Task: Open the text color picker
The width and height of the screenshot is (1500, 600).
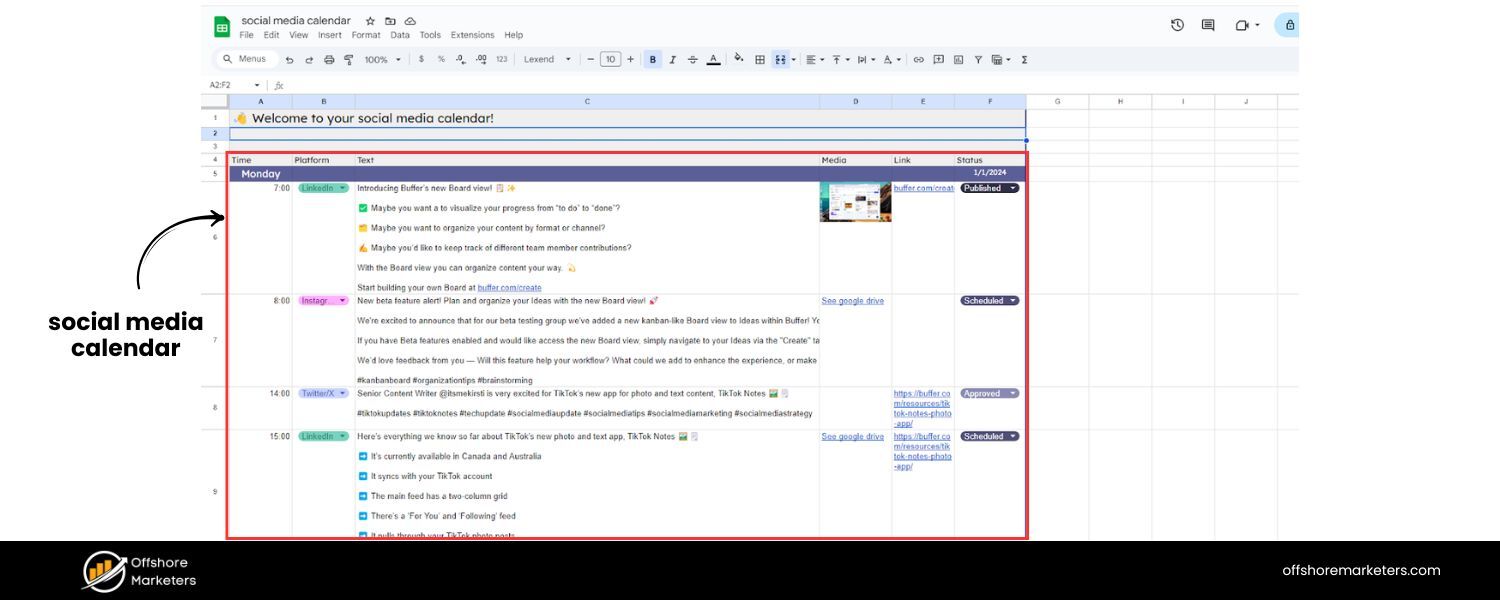Action: click(713, 59)
